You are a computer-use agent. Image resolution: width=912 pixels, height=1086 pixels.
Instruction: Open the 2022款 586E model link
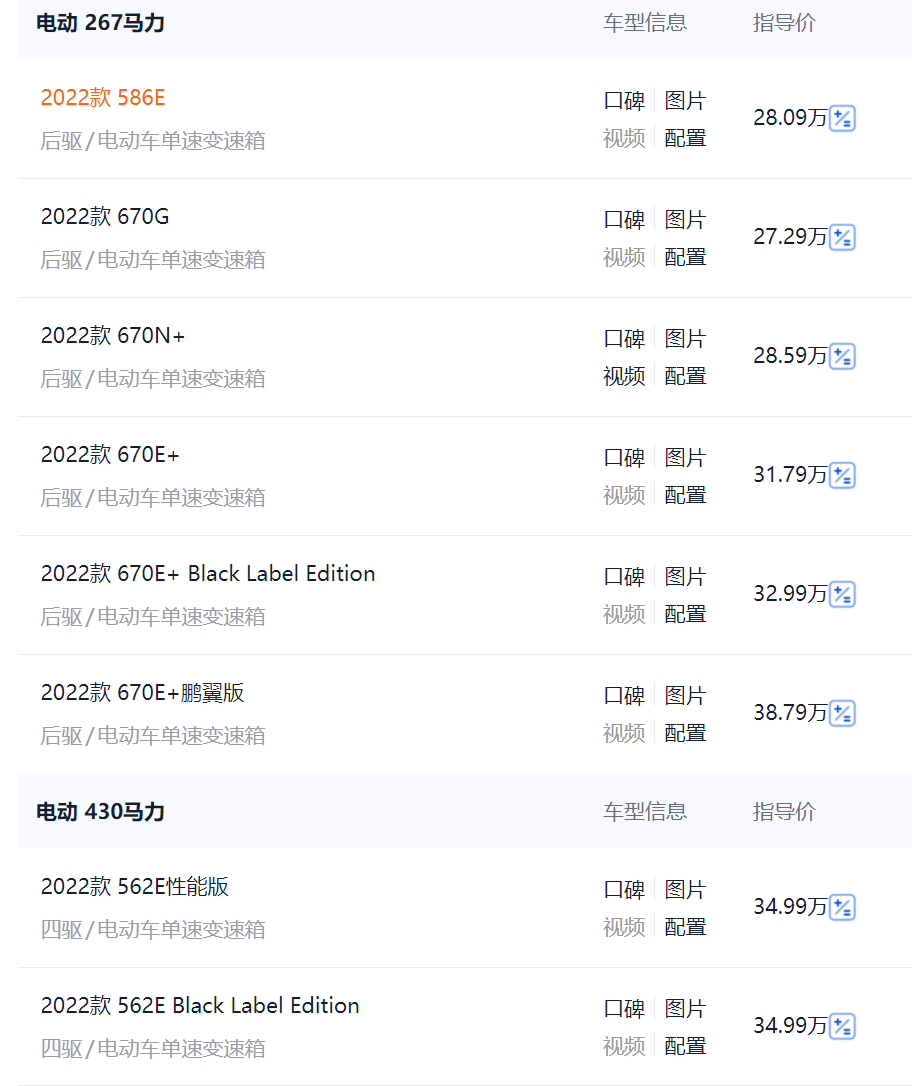pos(103,98)
